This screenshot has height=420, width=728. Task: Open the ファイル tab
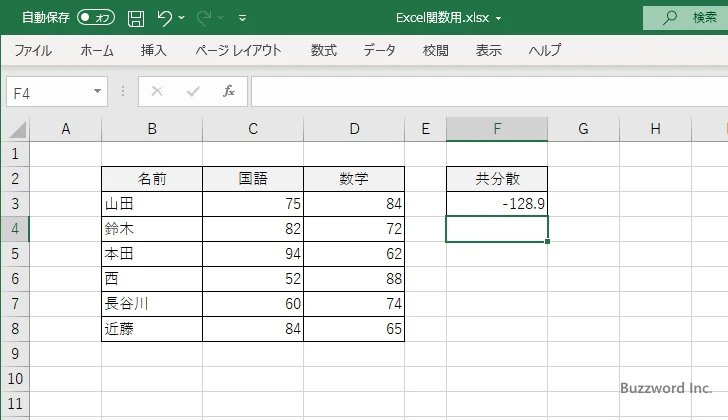click(33, 50)
